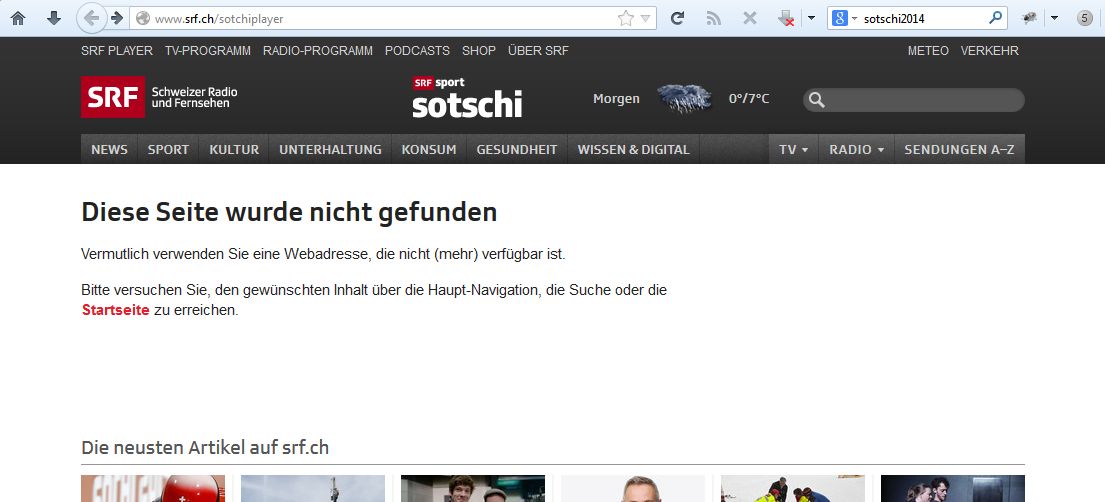Open the URL history dropdown arrow

point(645,19)
